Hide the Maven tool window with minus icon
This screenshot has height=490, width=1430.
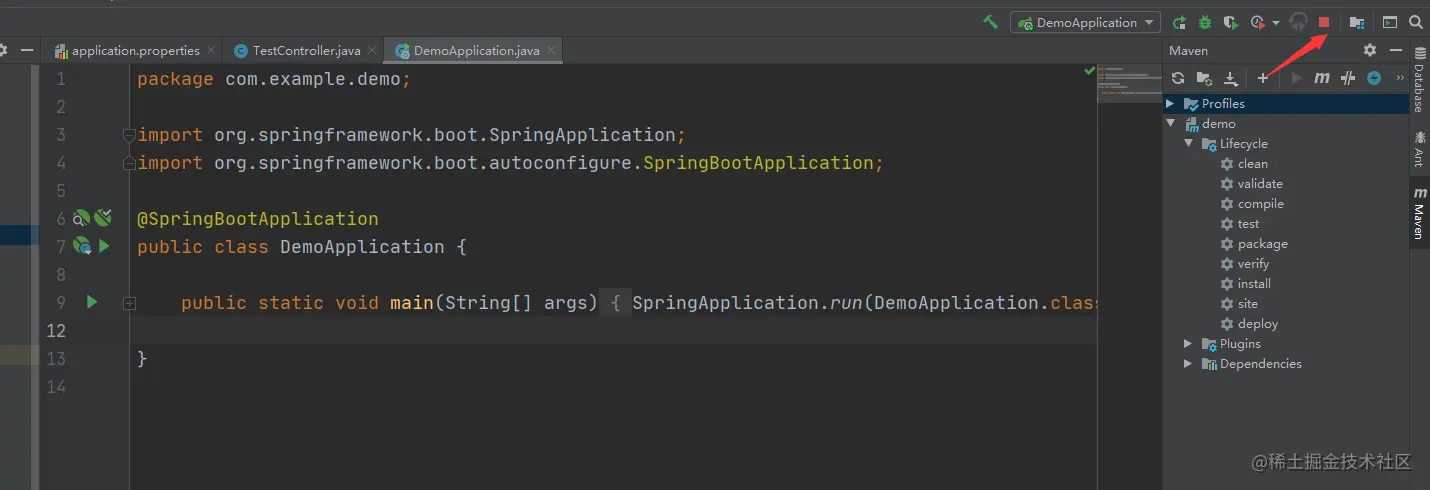tap(1395, 50)
